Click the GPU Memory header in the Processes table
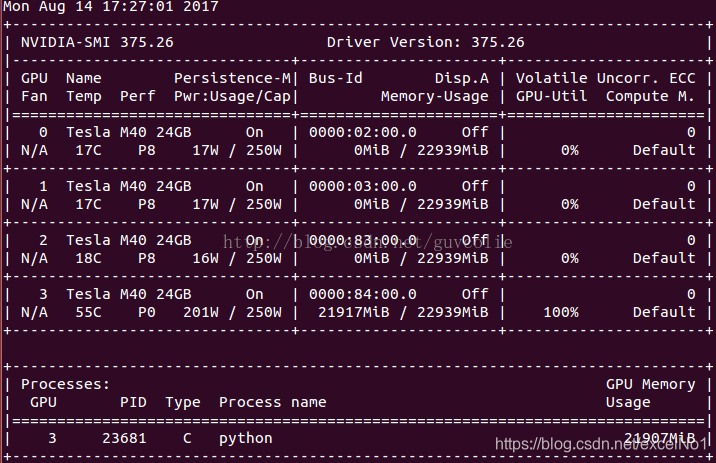Screen dimensions: 716x463 (x=650, y=384)
